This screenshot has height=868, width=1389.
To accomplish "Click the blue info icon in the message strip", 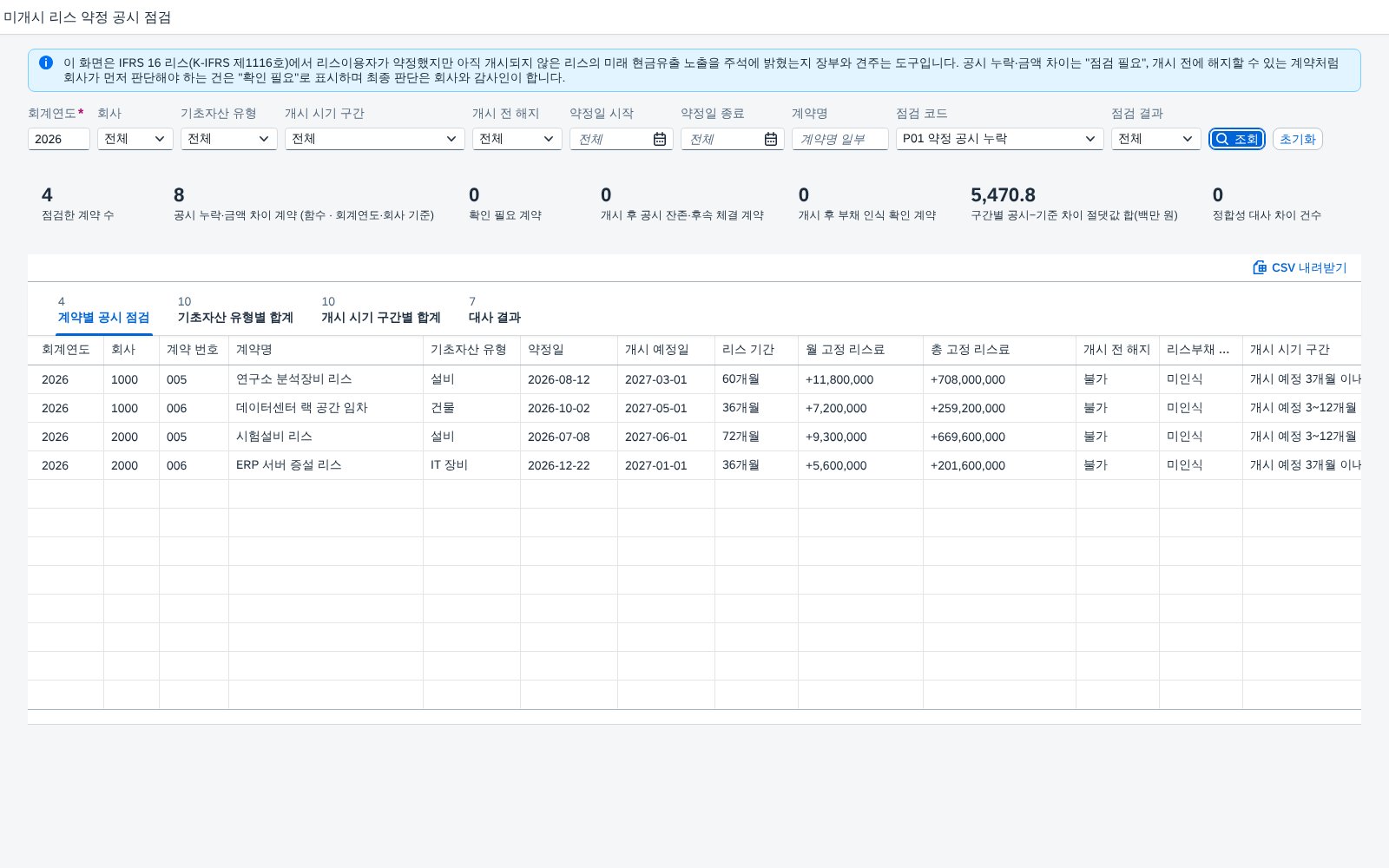I will click(46, 62).
